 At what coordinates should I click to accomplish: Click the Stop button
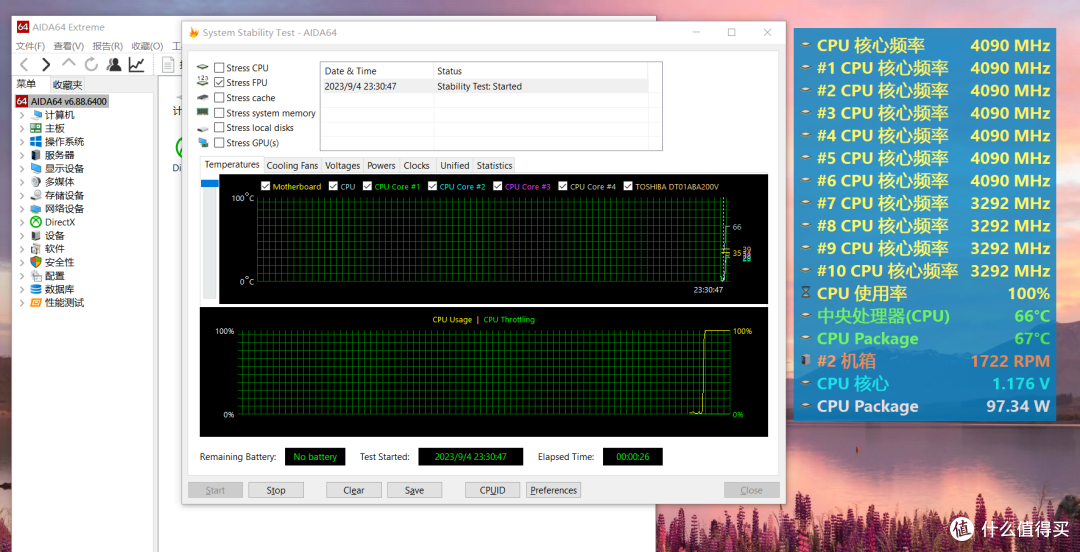[x=276, y=490]
